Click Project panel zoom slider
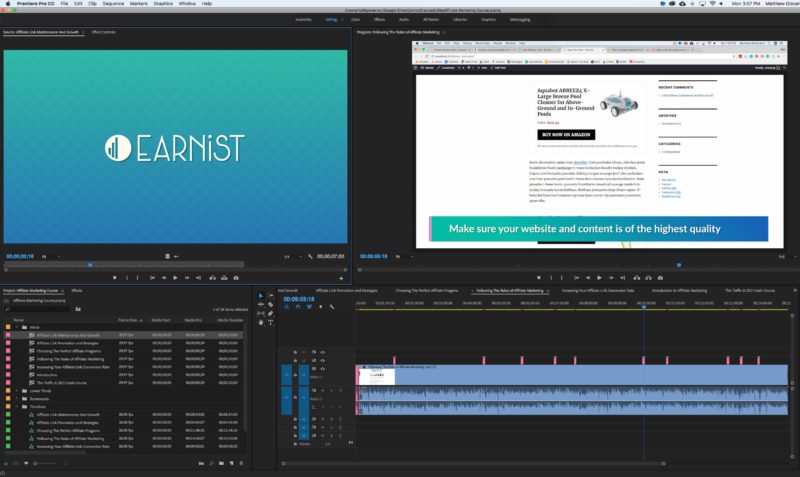 (46, 463)
